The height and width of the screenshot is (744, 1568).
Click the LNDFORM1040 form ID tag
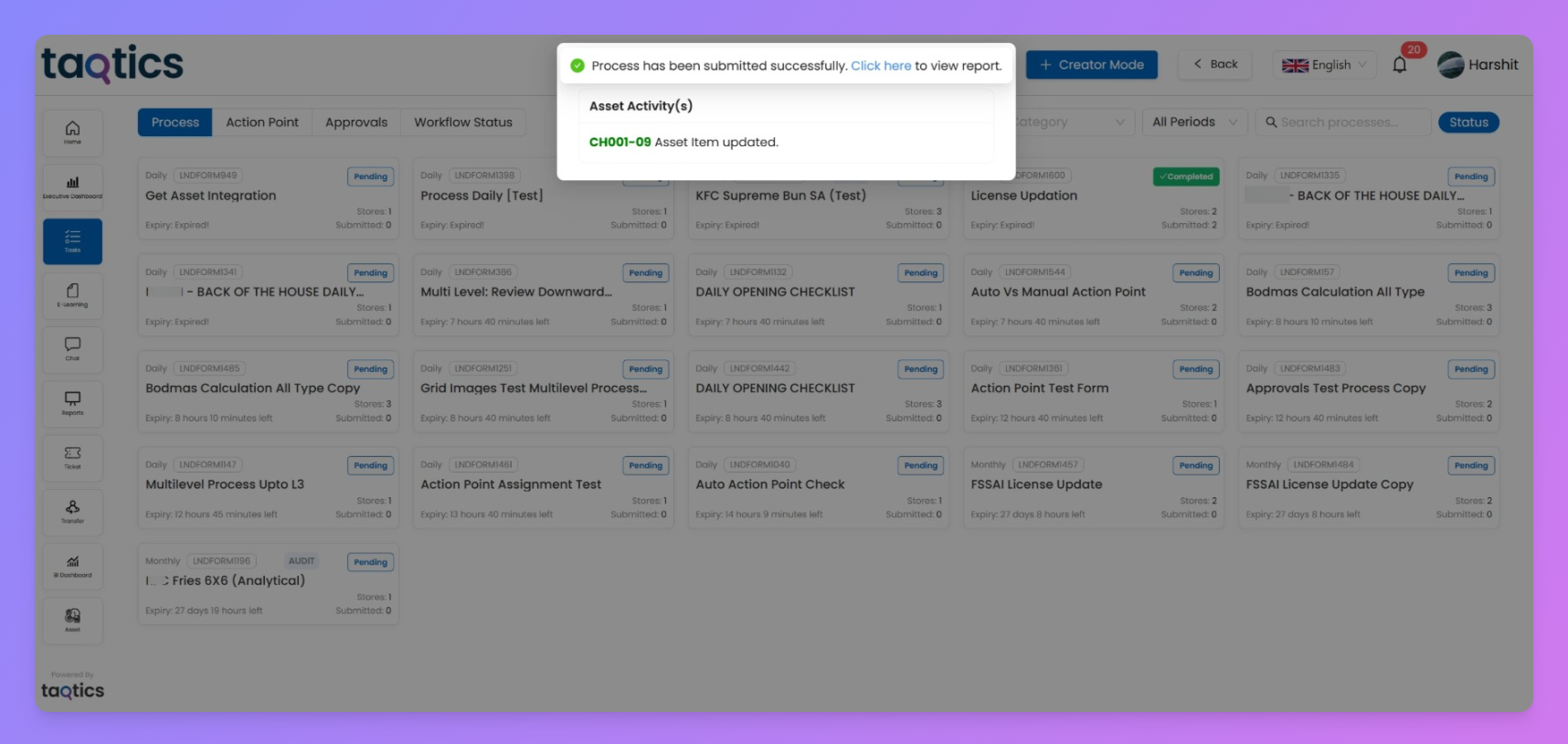pos(759,464)
